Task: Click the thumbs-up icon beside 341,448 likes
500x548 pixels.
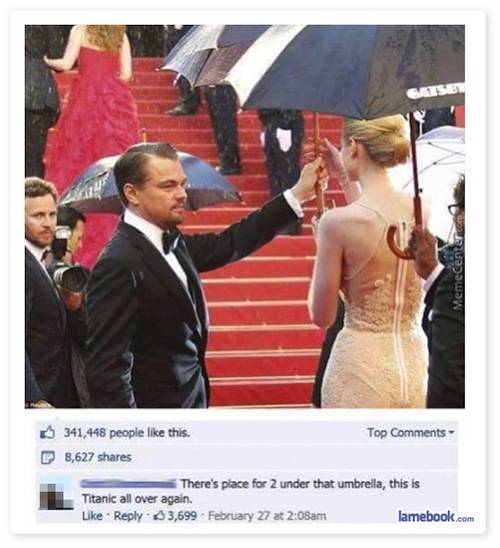Action: click(48, 433)
